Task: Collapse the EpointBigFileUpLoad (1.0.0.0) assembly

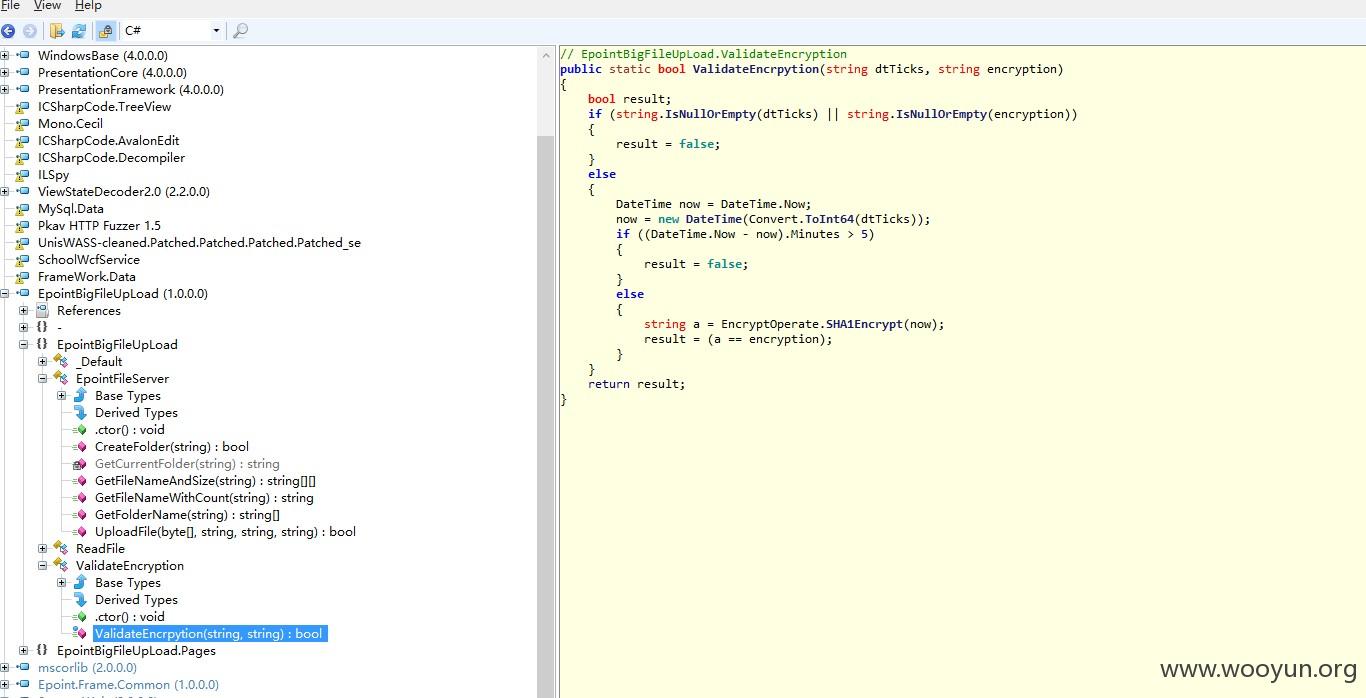Action: click(x=5, y=294)
